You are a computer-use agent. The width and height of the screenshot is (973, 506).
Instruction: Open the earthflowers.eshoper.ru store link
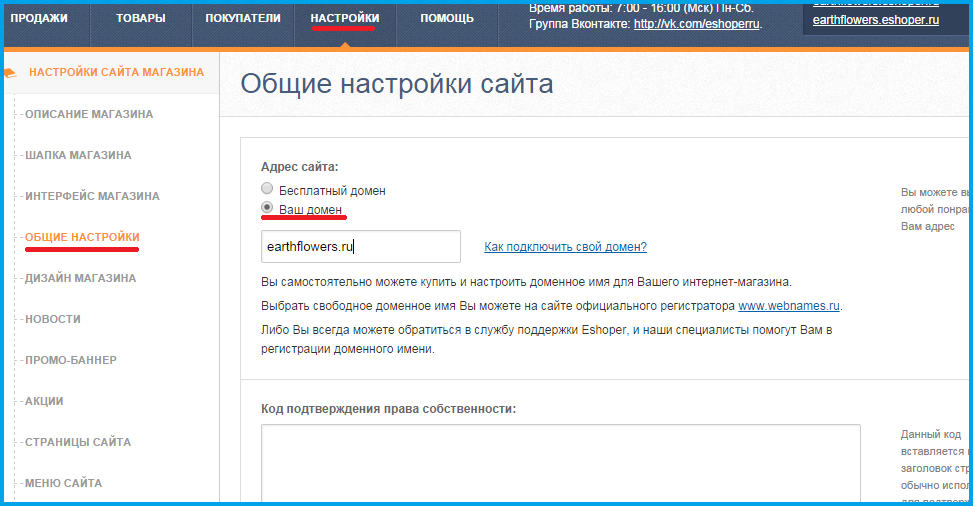coord(875,21)
